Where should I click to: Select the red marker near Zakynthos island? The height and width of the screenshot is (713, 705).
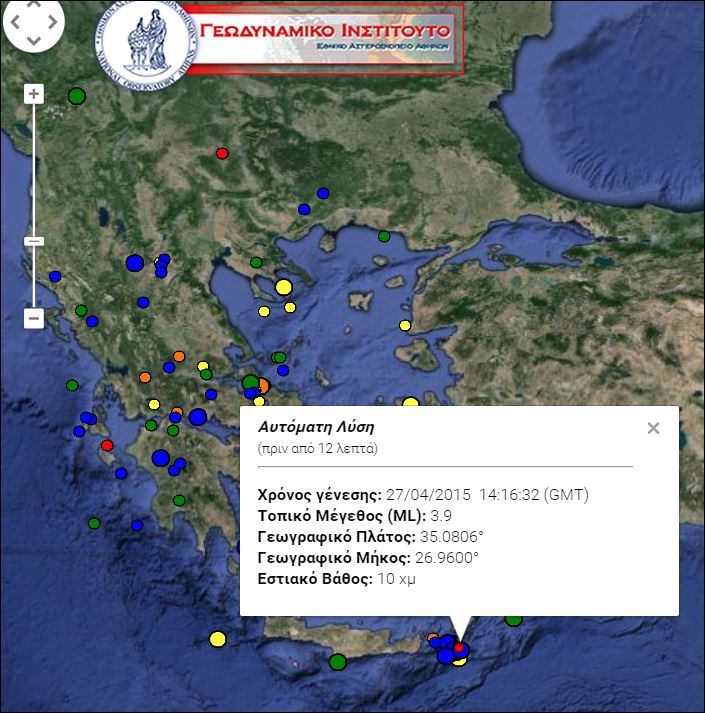click(x=107, y=445)
